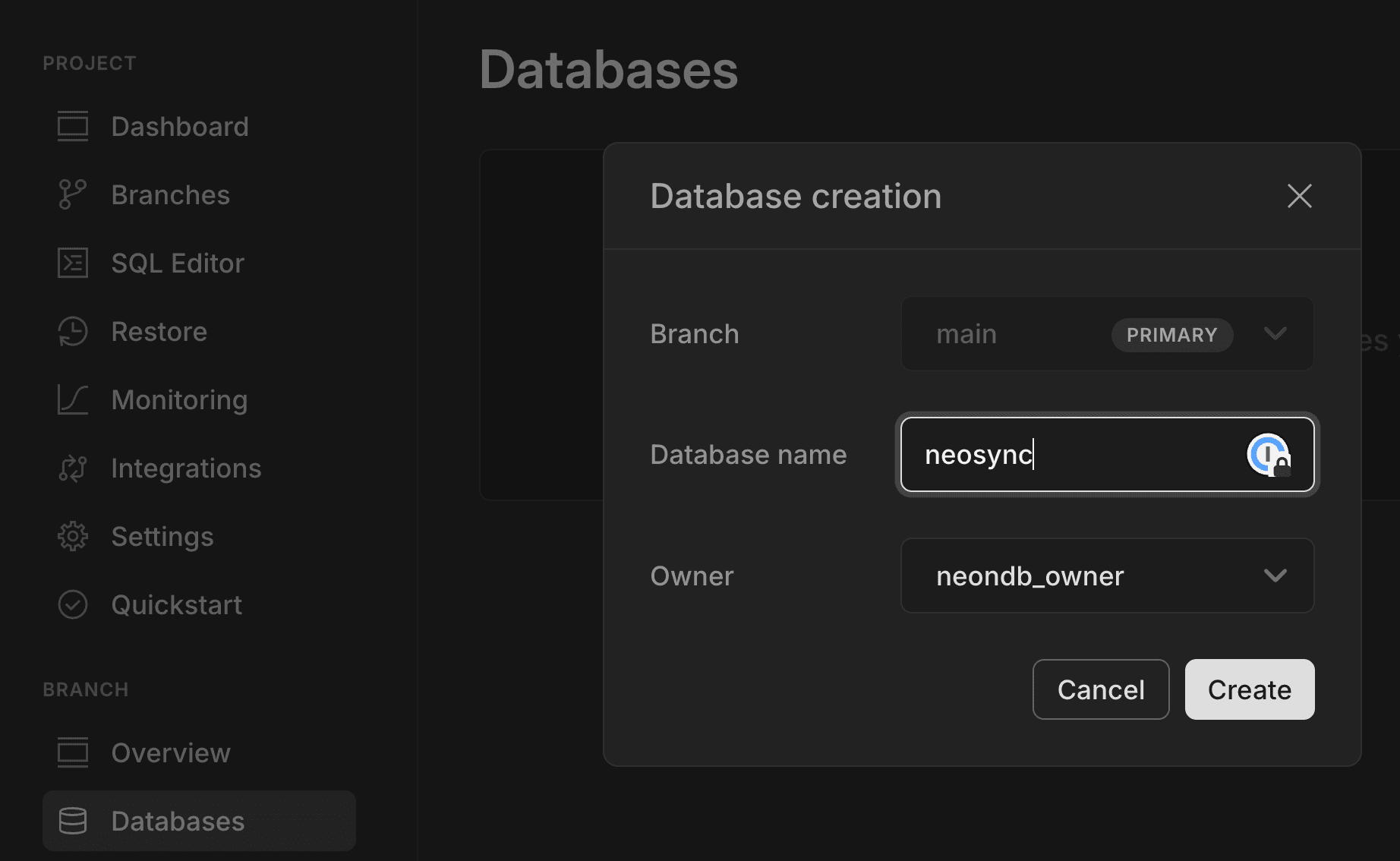Click the PRIMARY badge on main branch
1400x861 pixels.
coord(1171,334)
